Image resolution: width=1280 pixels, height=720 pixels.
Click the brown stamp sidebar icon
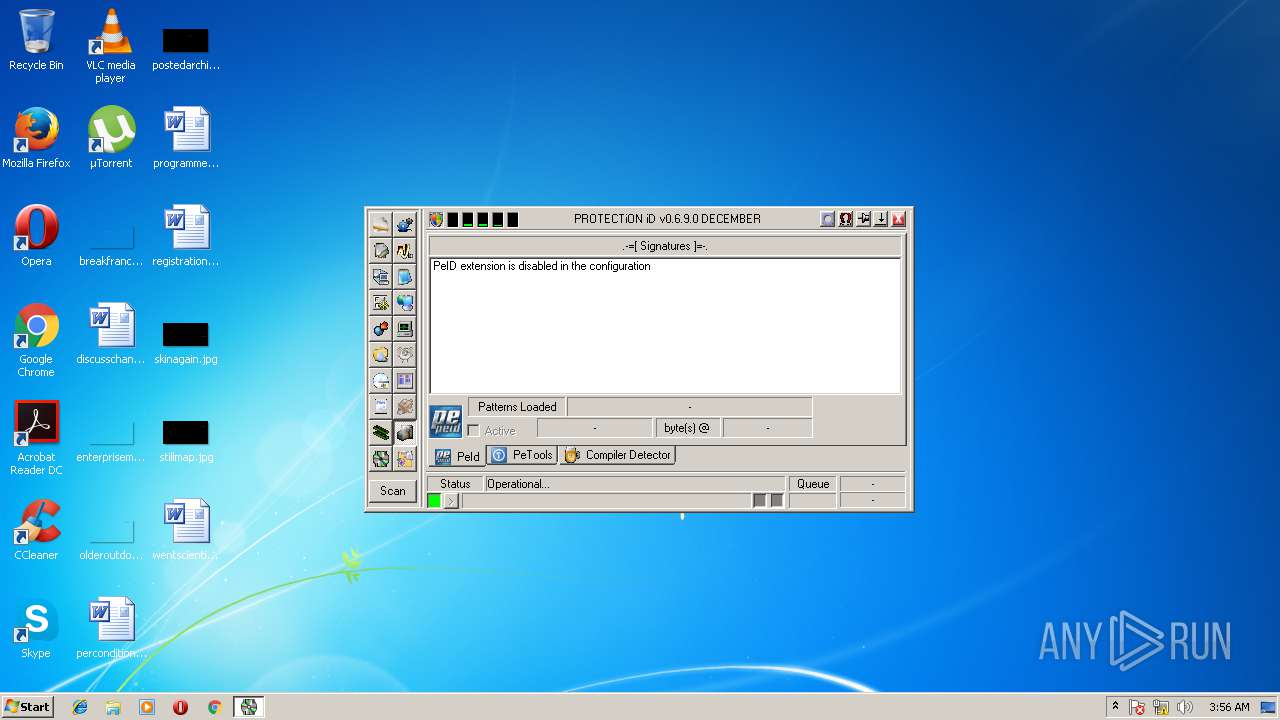(404, 406)
